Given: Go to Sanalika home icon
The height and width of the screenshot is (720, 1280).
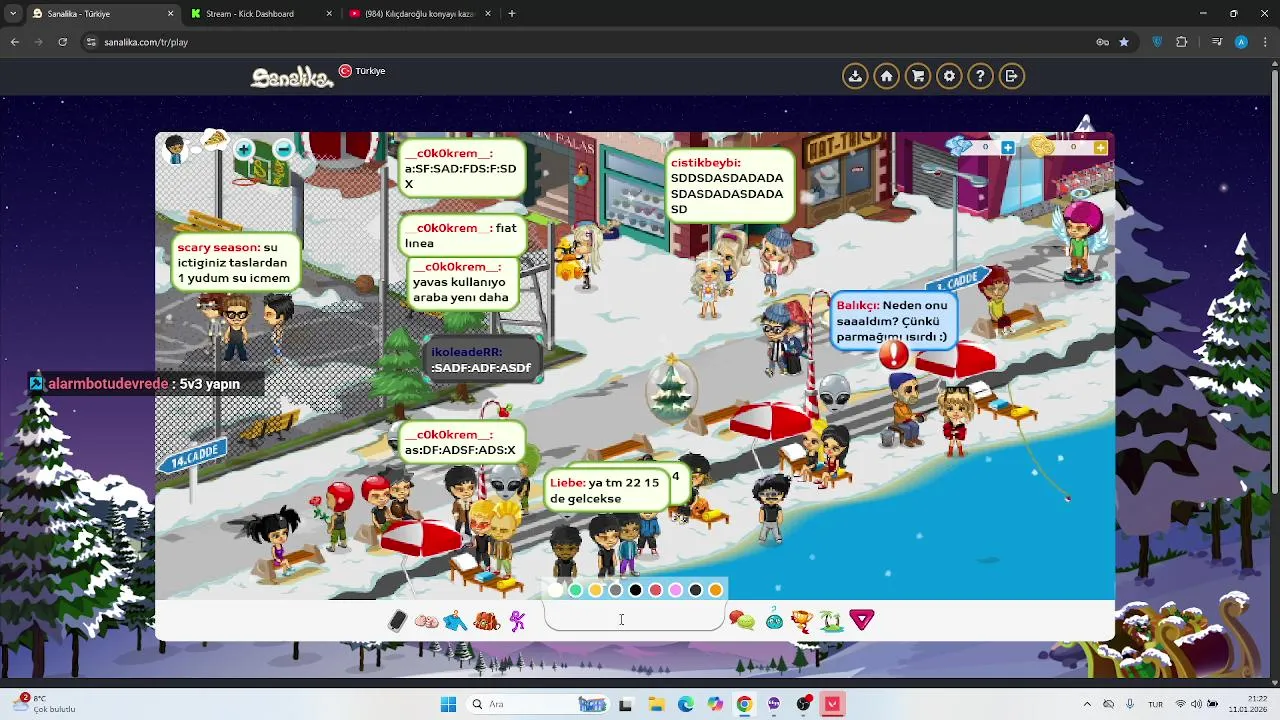Looking at the screenshot, I should point(886,76).
